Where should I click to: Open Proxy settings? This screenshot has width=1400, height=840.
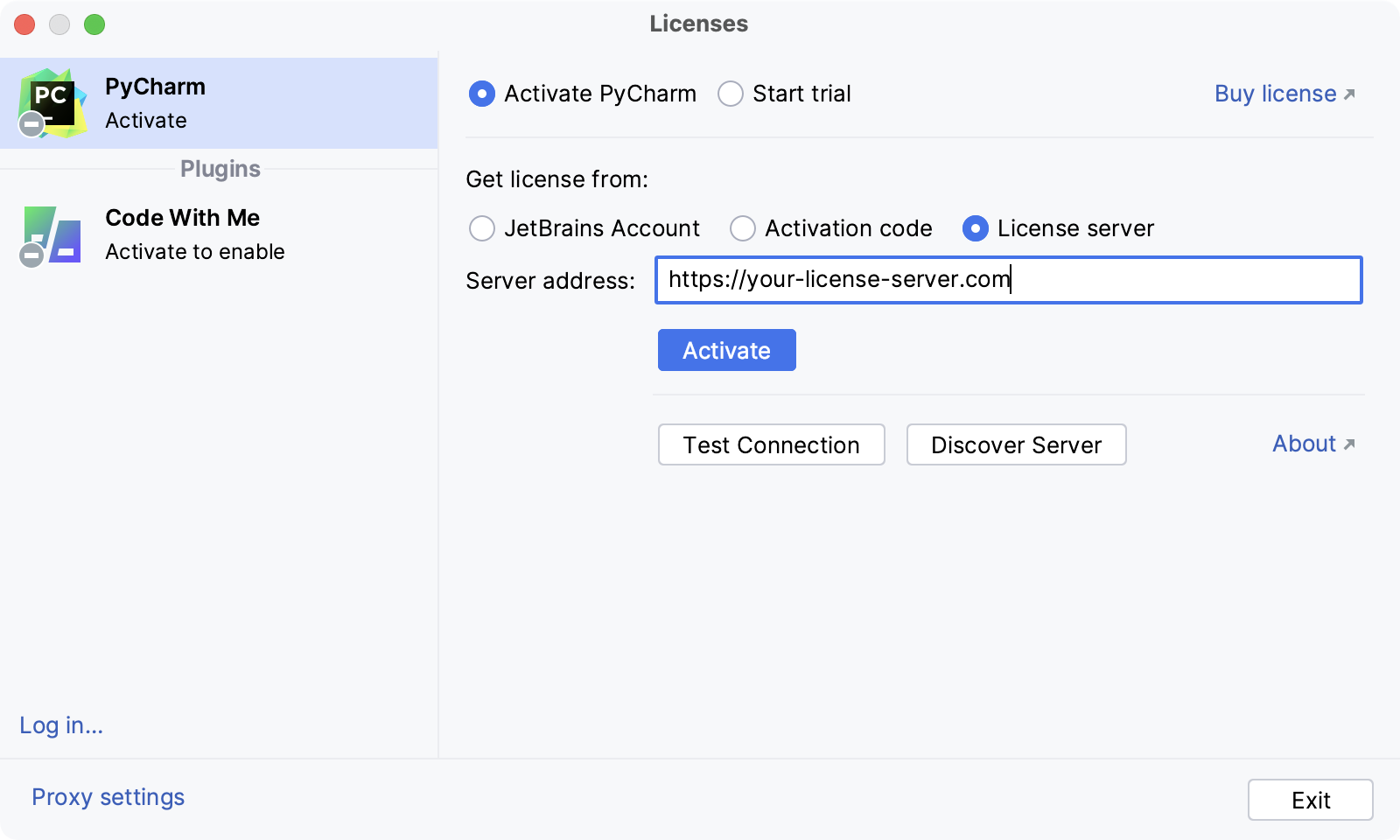[x=108, y=797]
